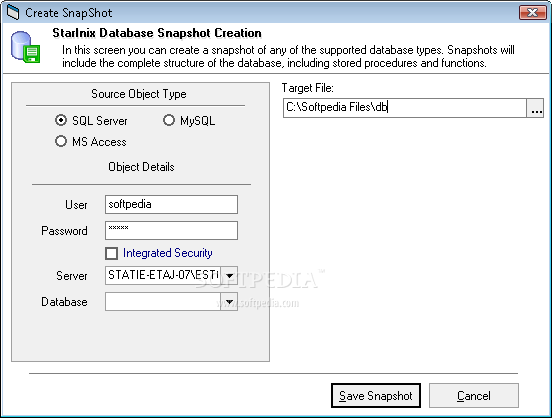The width and height of the screenshot is (552, 418).
Task: Click the 'Target File:' label
Action: [x=308, y=88]
